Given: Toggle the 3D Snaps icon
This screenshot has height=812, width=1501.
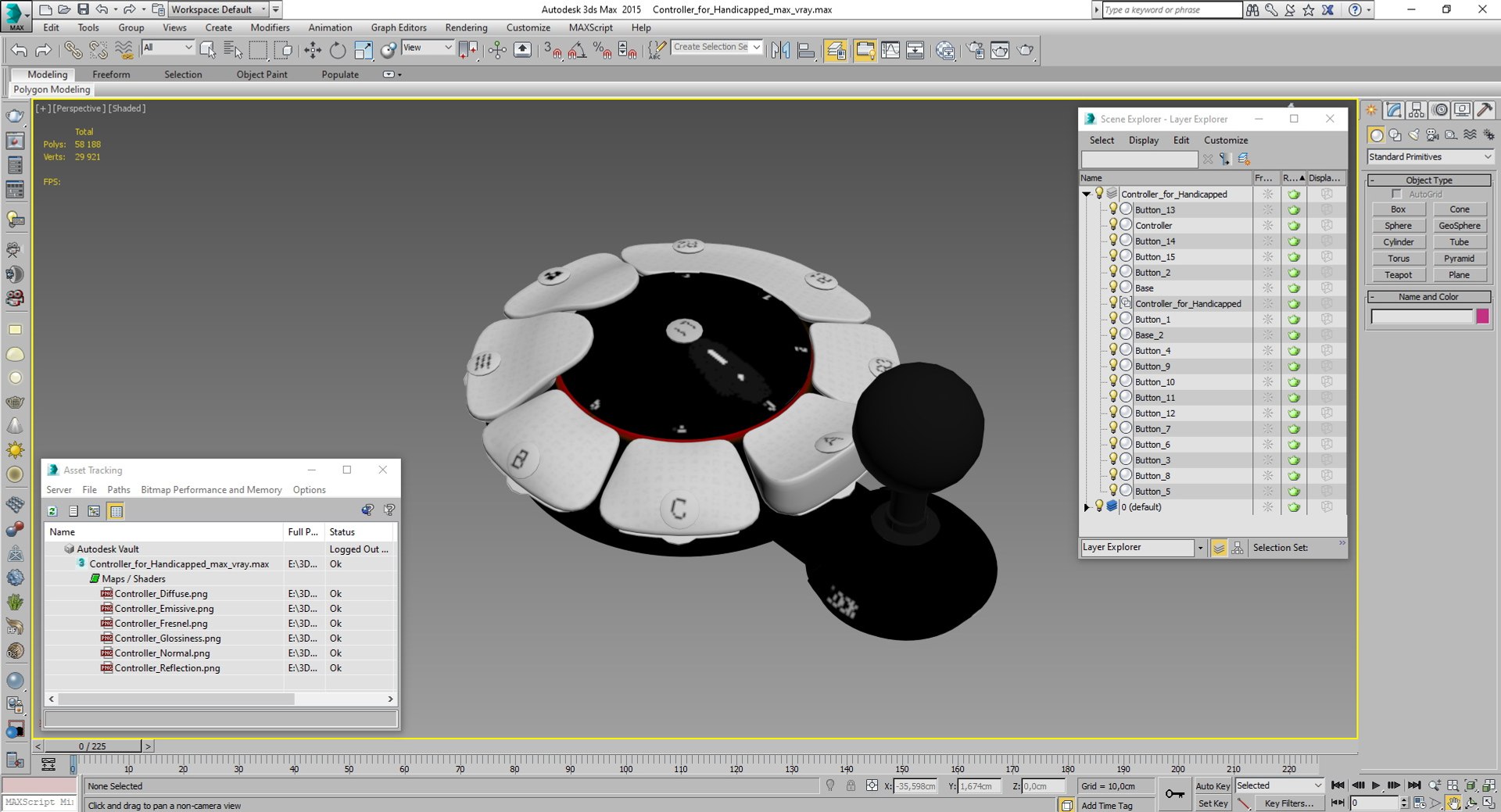Looking at the screenshot, I should pyautogui.click(x=553, y=50).
